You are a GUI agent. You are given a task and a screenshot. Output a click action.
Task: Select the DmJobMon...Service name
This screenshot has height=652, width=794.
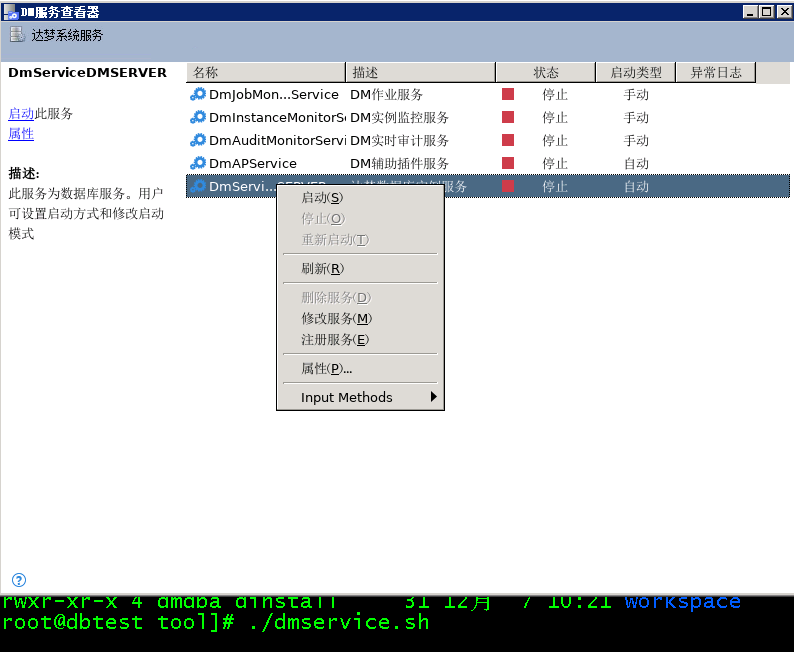tap(273, 95)
